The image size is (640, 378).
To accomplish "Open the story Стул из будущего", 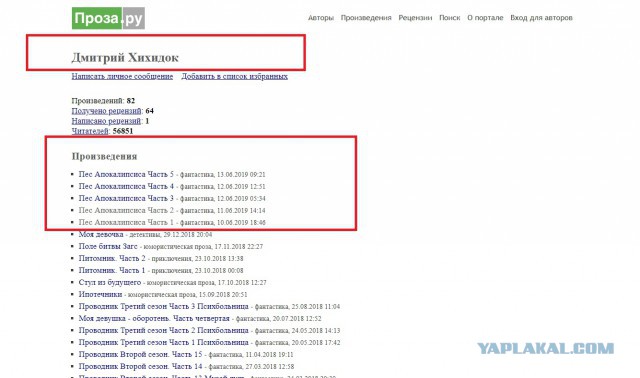I will 110,282.
